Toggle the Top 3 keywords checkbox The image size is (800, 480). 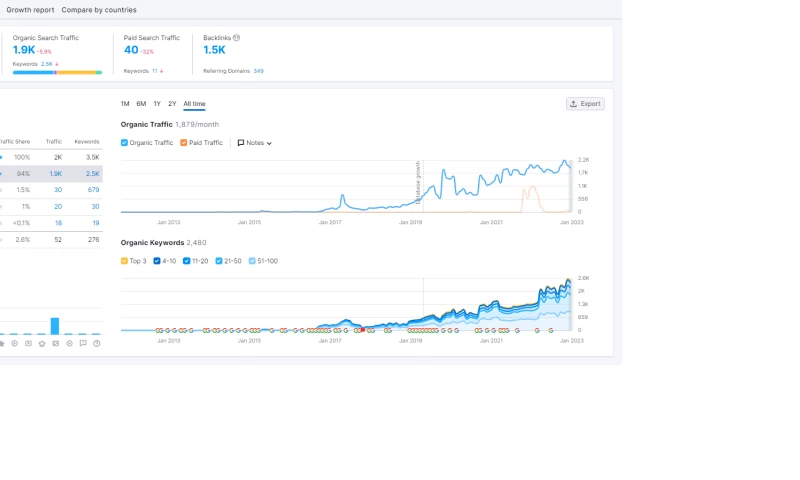(x=124, y=261)
